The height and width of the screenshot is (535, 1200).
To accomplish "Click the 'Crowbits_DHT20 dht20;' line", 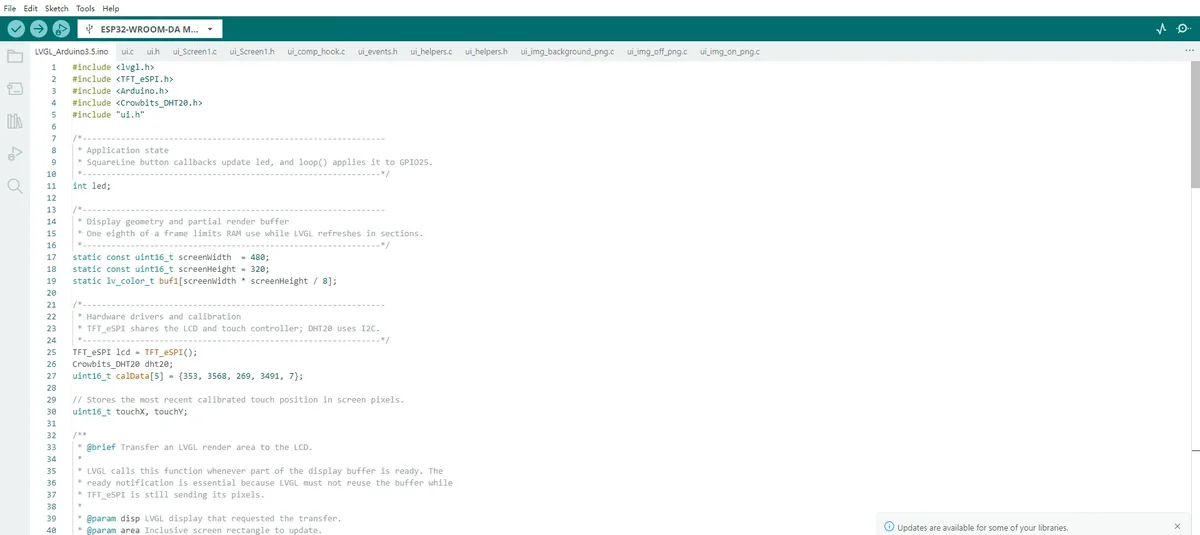I will 123,364.
